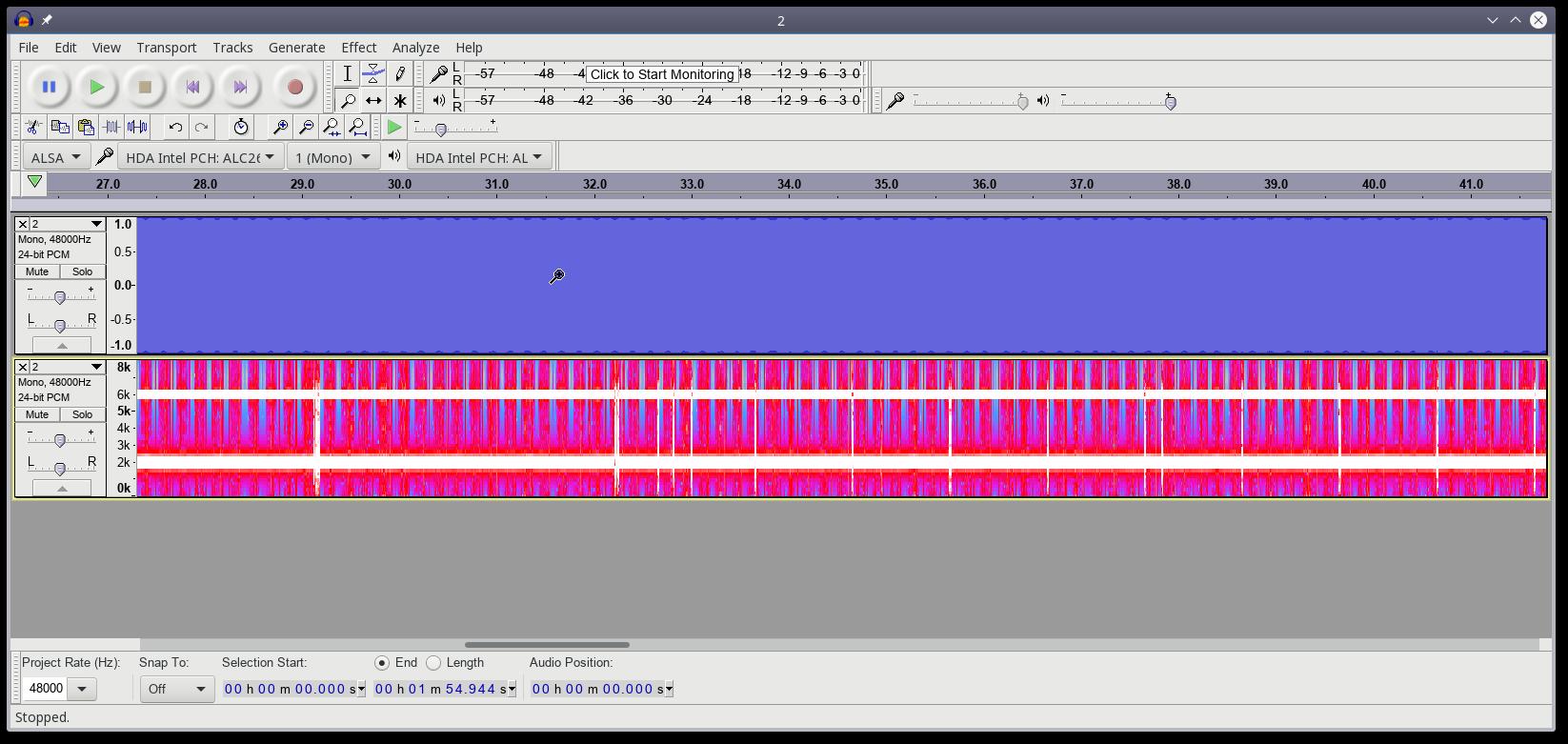Mute the spectrogram (second) track
Image resolution: width=1568 pixels, height=744 pixels.
point(37,414)
